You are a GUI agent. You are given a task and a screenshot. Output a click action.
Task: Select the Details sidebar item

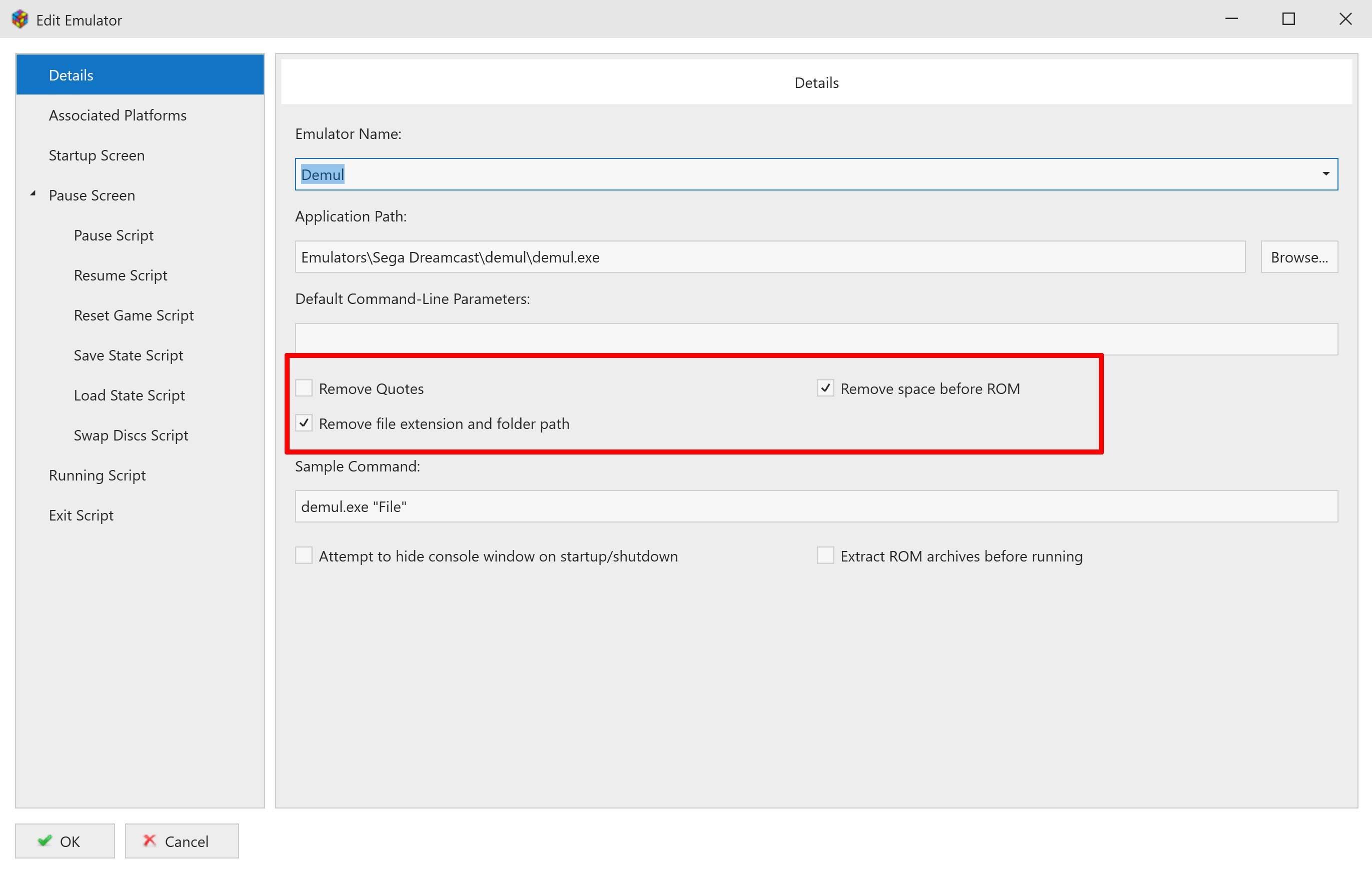[x=140, y=74]
